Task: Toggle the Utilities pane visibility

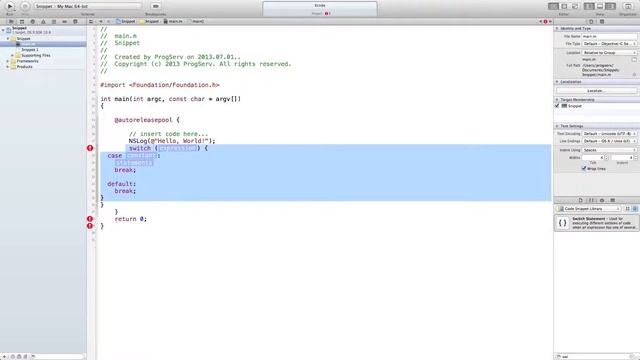Action: click(611, 6)
